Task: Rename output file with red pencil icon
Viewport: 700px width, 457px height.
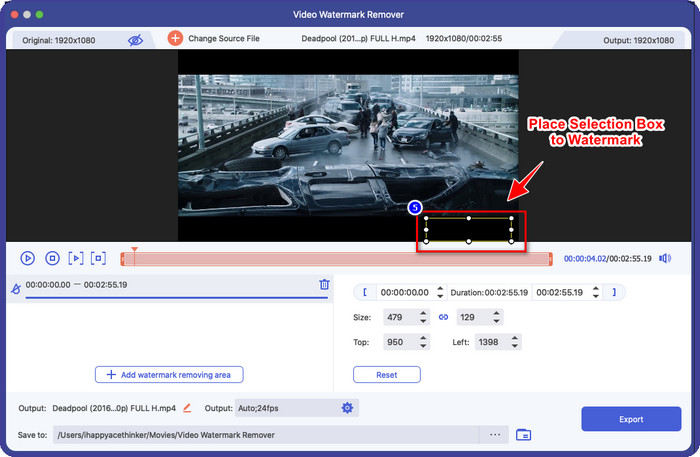Action: [x=187, y=407]
